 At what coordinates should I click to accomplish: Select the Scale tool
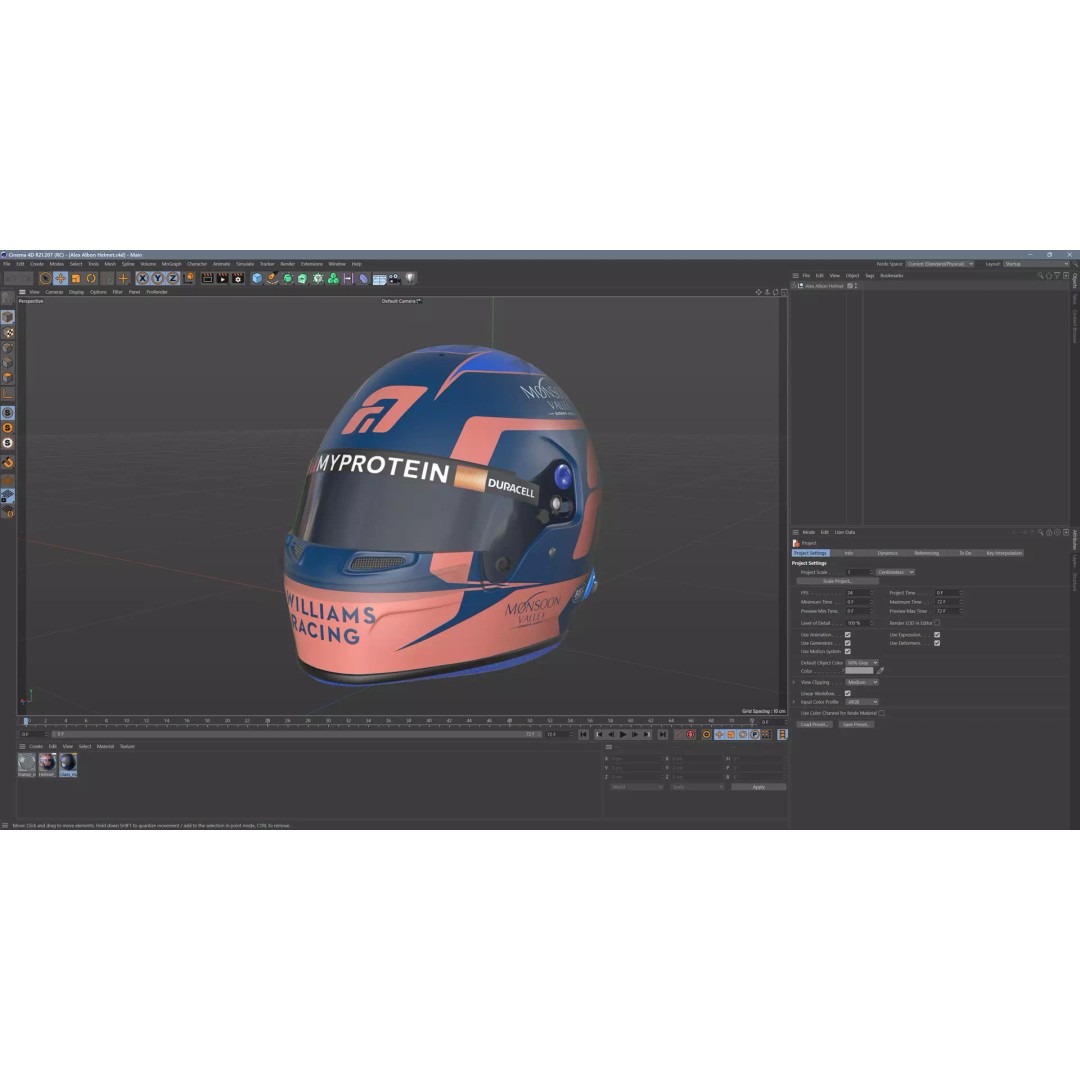pos(76,278)
